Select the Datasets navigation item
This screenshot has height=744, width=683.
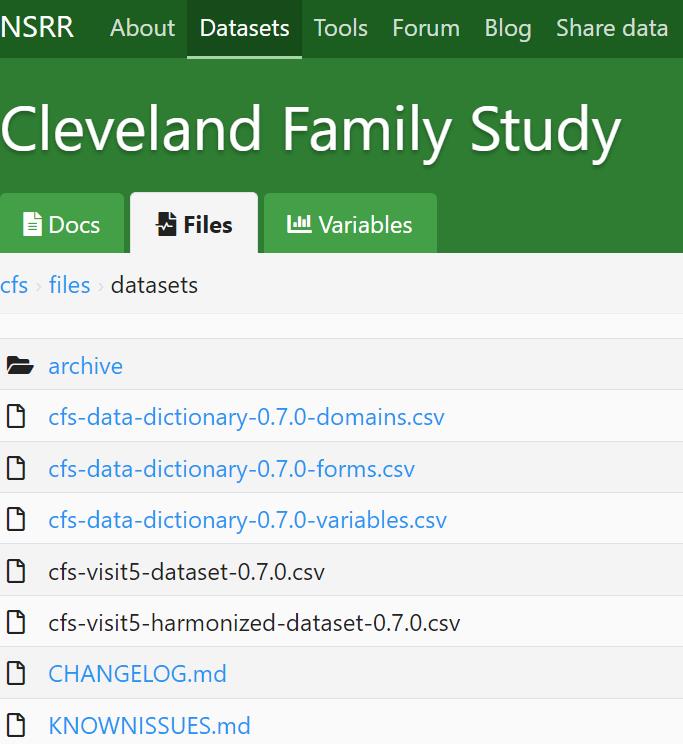tap(244, 28)
